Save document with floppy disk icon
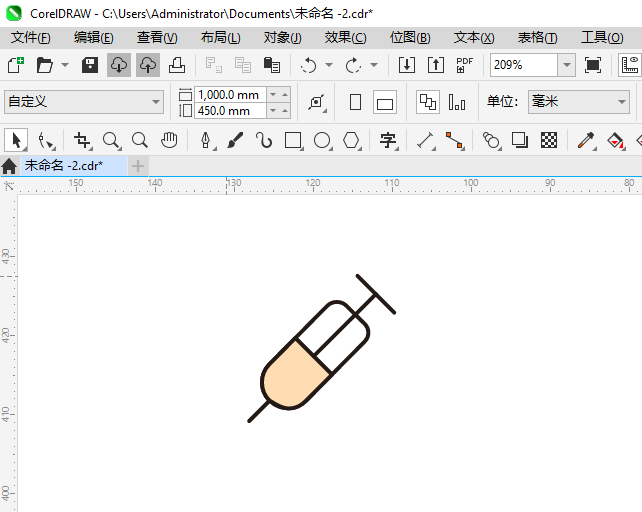Viewport: 642px width, 512px height. pyautogui.click(x=90, y=65)
